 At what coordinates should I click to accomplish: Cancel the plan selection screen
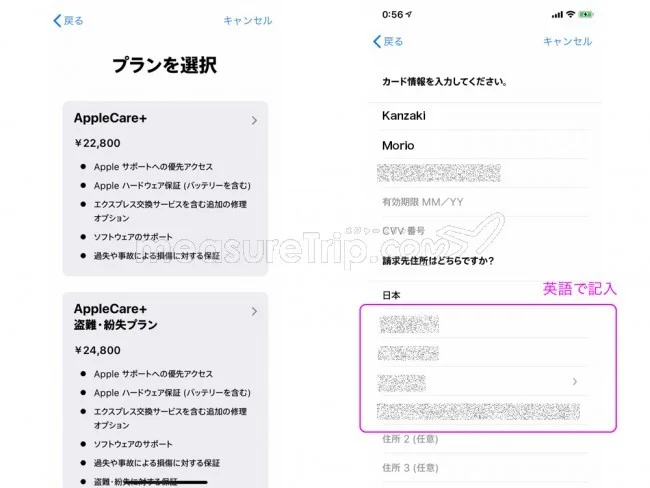tap(247, 20)
